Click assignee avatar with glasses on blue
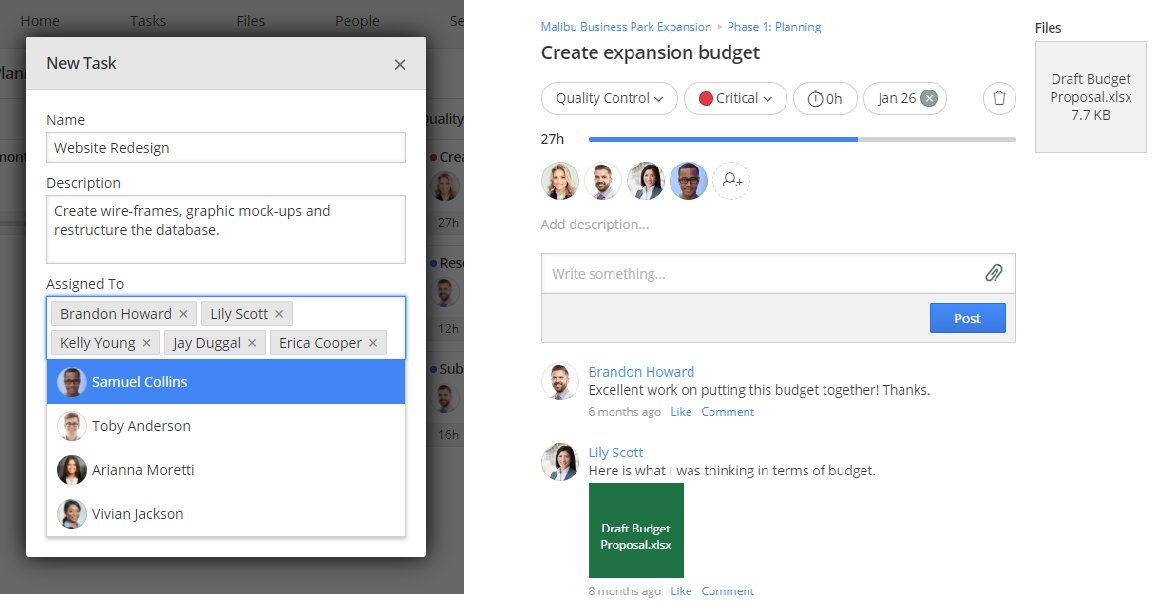Image resolution: width=1156 pixels, height=601 pixels. (689, 181)
